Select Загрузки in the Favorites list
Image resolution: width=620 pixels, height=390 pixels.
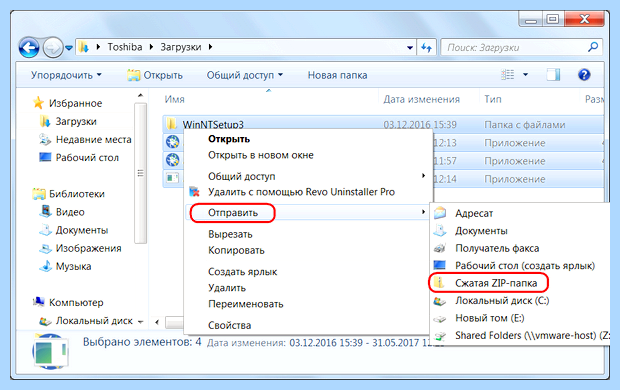pos(68,121)
